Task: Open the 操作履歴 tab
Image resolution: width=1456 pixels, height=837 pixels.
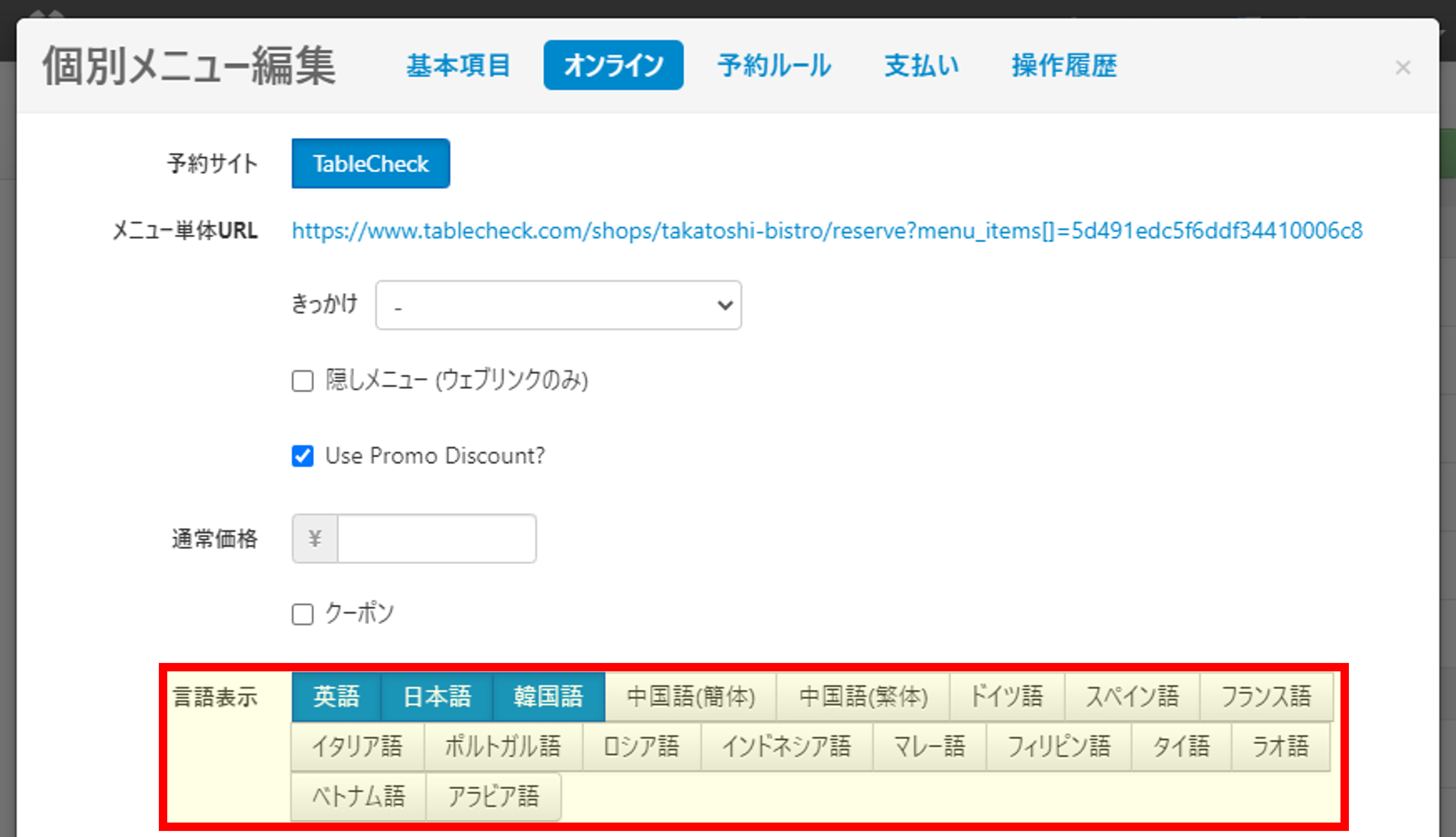Action: coord(1064,65)
